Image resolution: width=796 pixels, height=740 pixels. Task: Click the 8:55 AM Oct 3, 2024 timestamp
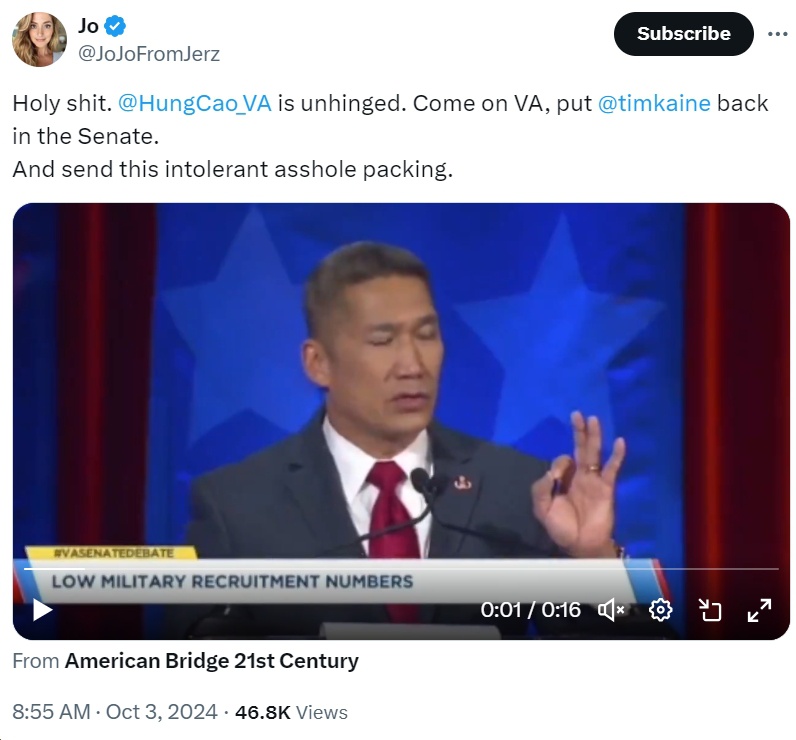[114, 712]
